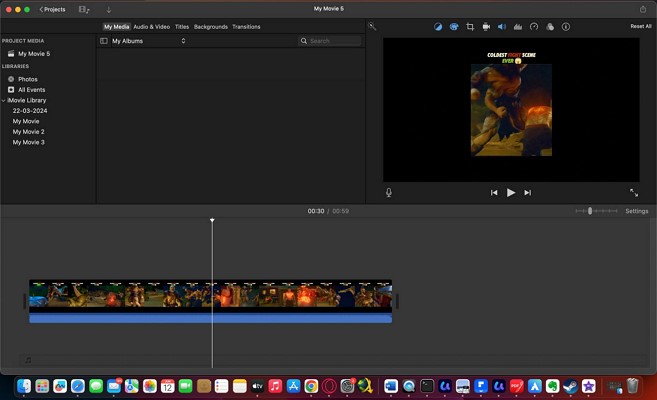The width and height of the screenshot is (657, 400).
Task: Enter fullscreen playback with the arrows icon
Action: pyautogui.click(x=634, y=192)
